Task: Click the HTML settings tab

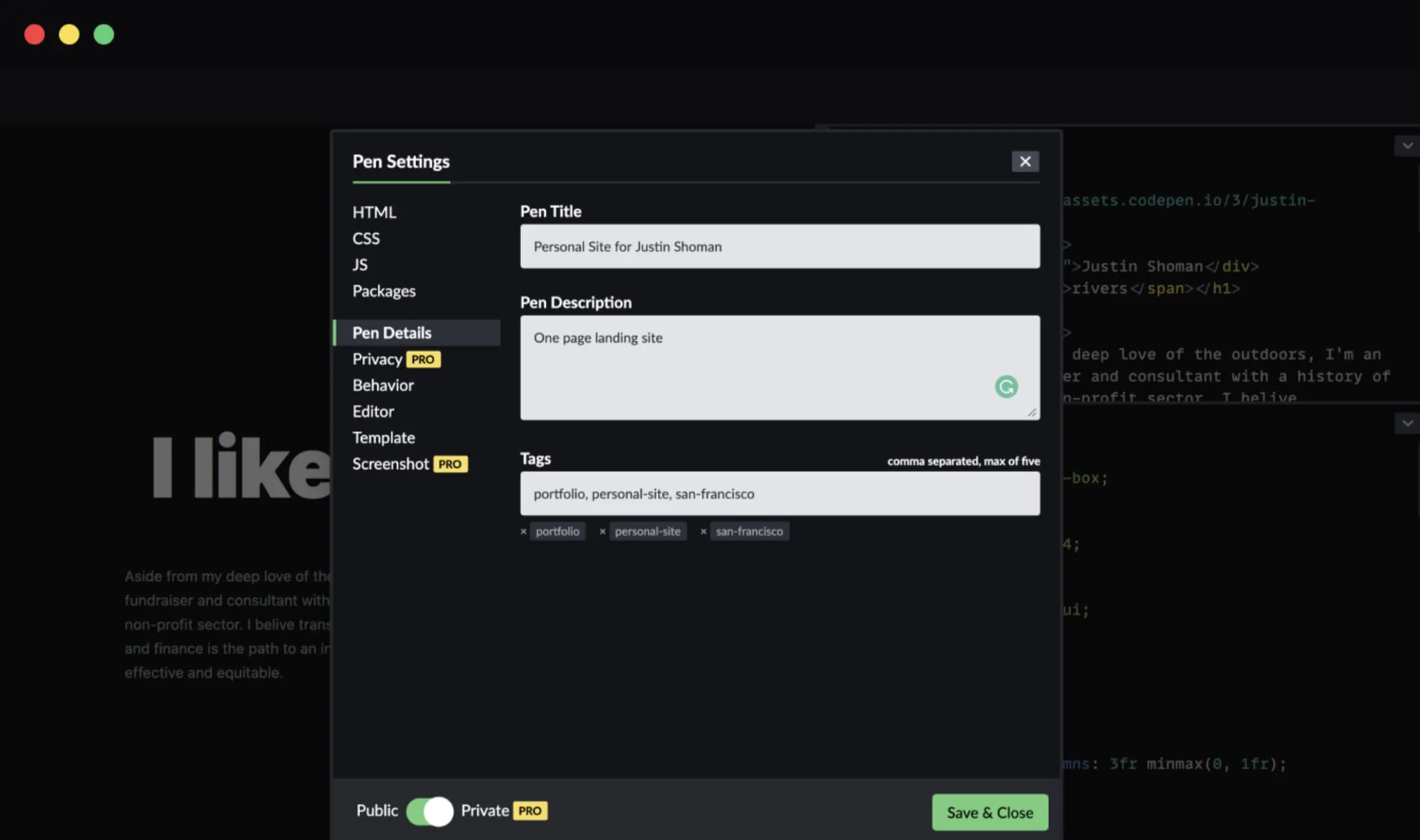Action: (x=373, y=212)
